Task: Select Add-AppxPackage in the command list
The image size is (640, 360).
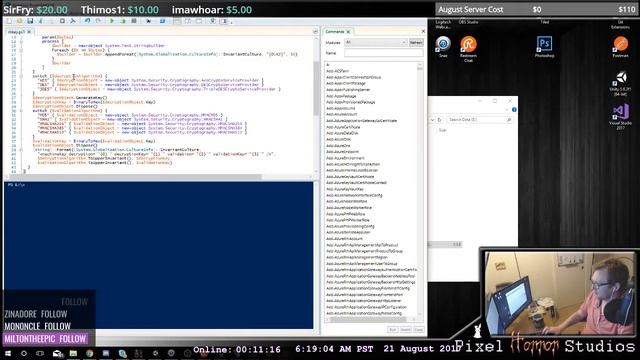Action: 341,96
